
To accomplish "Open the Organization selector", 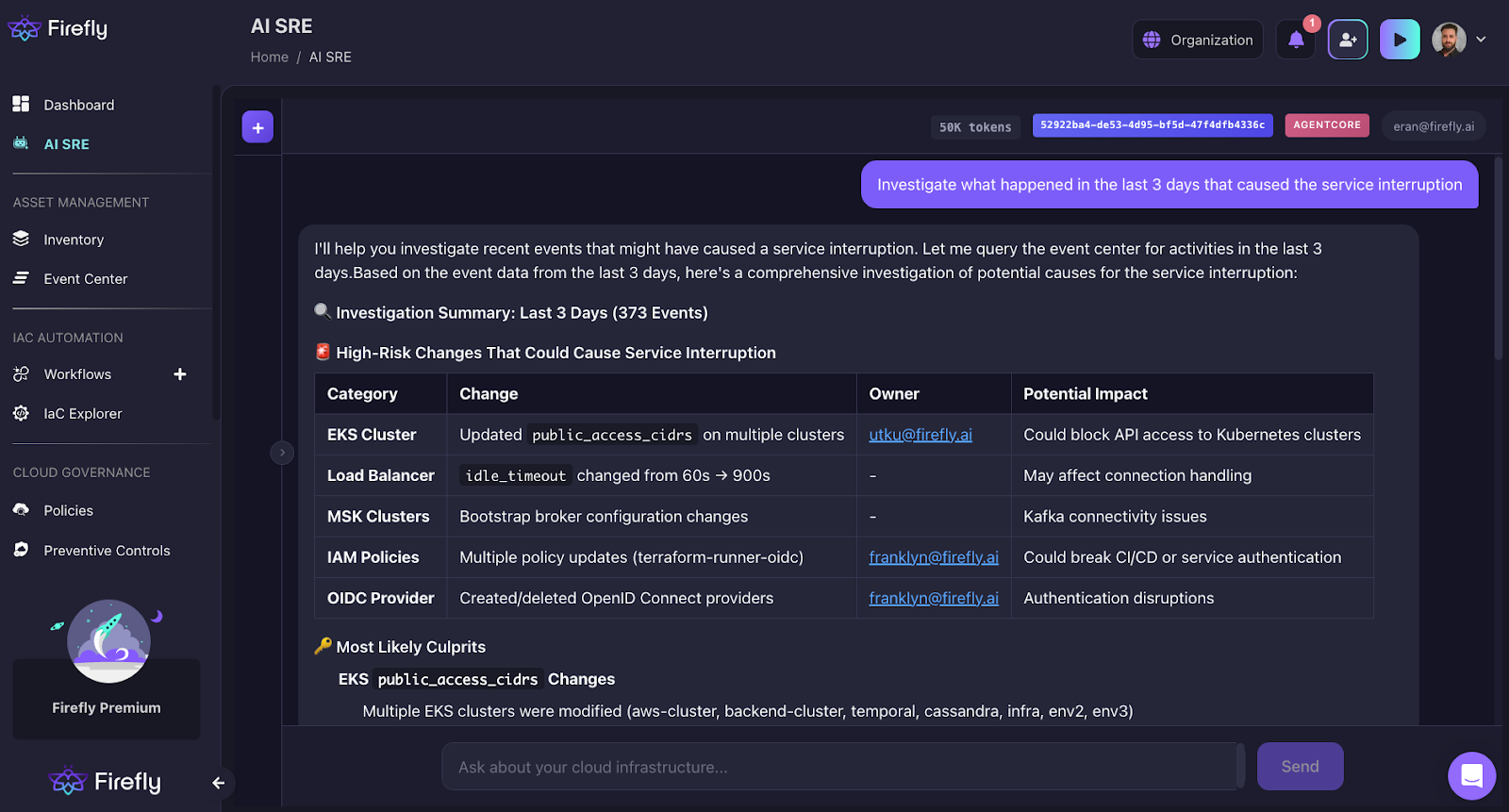I will pos(1198,40).
